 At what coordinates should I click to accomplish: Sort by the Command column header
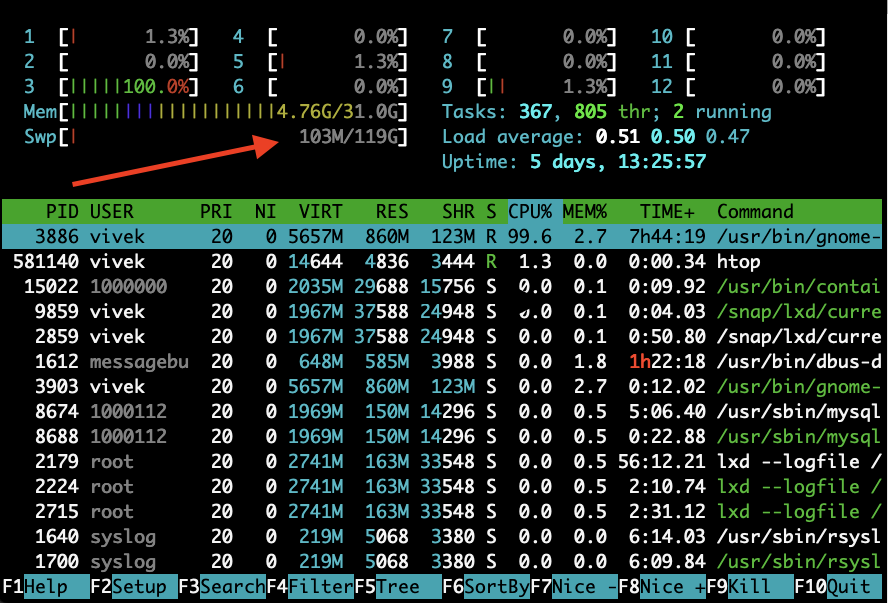pyautogui.click(x=755, y=211)
